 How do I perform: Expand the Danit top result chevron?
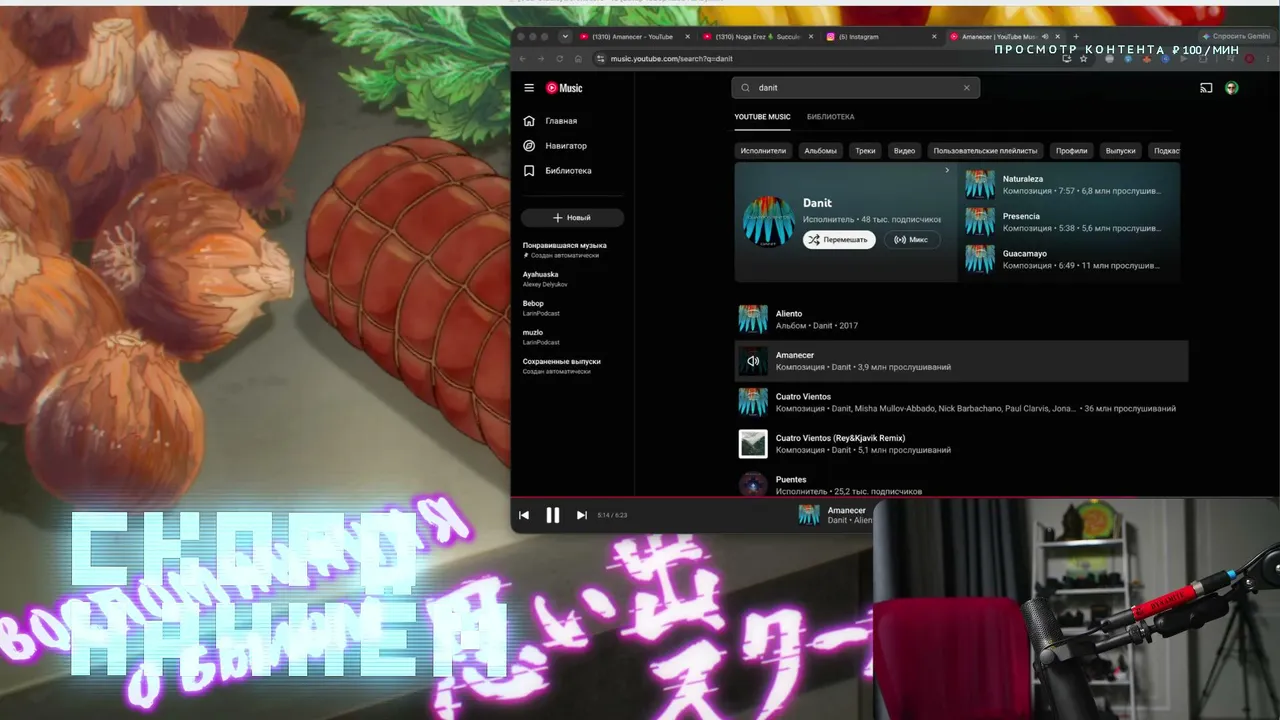click(x=947, y=170)
